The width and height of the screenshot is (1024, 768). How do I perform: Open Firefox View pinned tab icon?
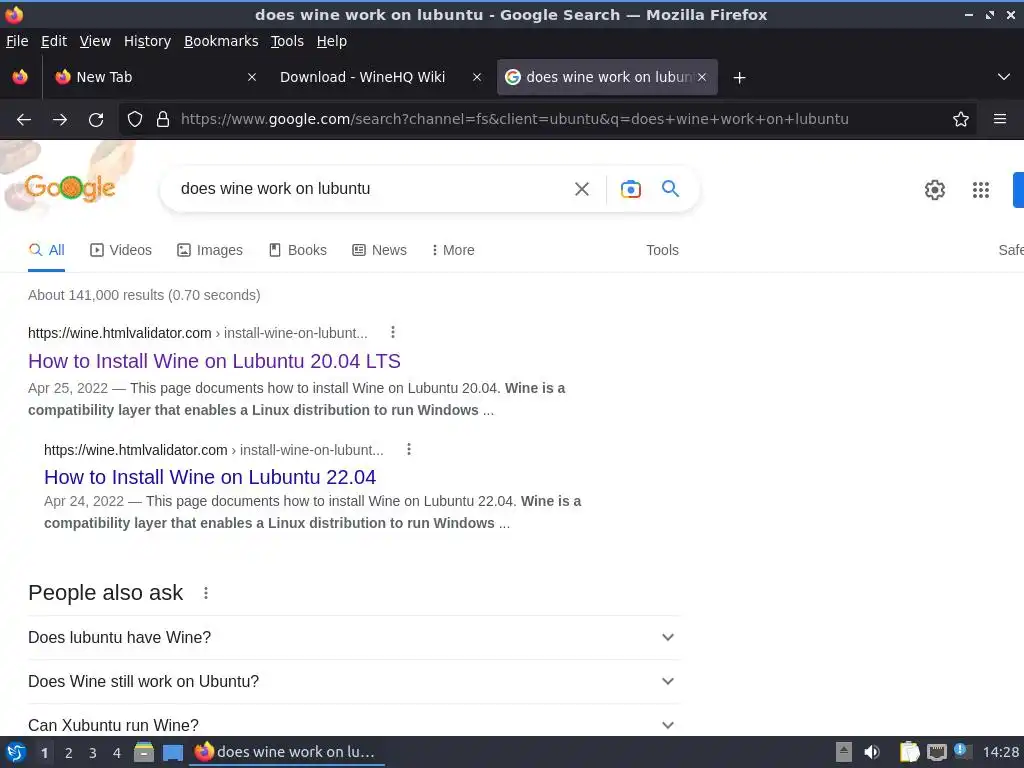pos(20,77)
